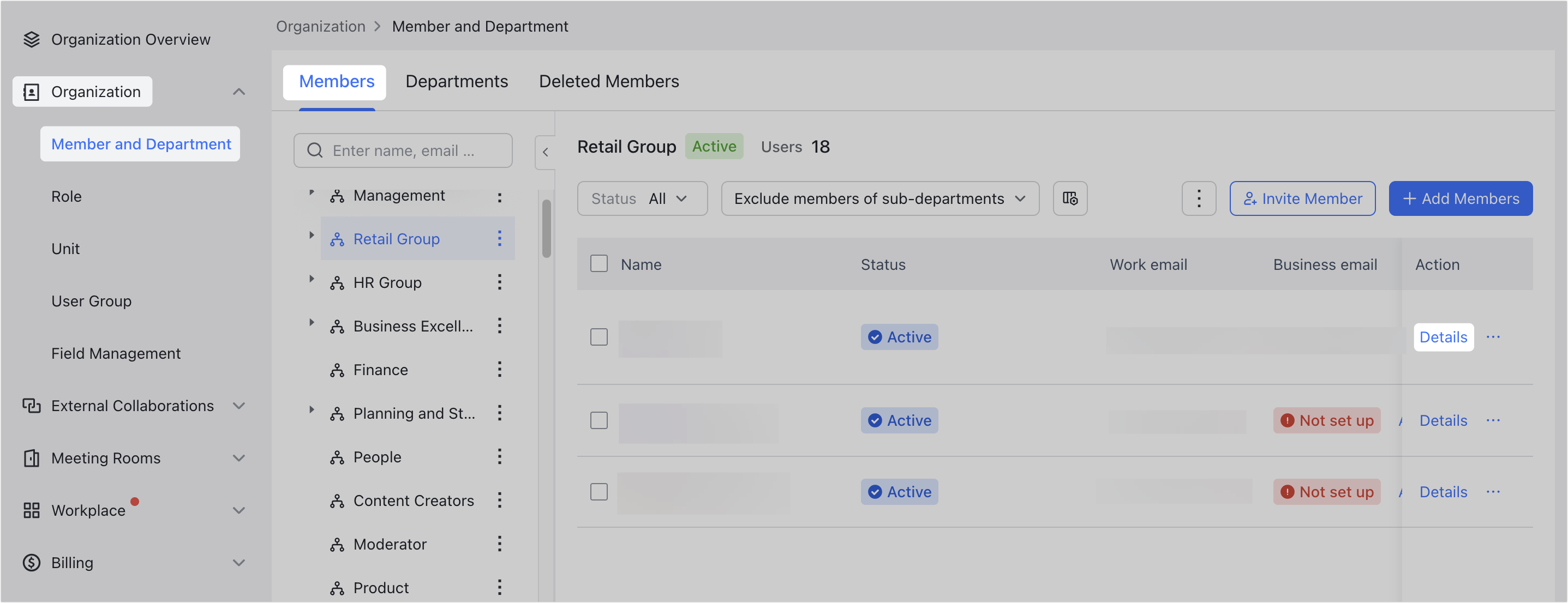Check the checkbox on the last member row
The width and height of the screenshot is (1568, 603).
pyautogui.click(x=599, y=492)
